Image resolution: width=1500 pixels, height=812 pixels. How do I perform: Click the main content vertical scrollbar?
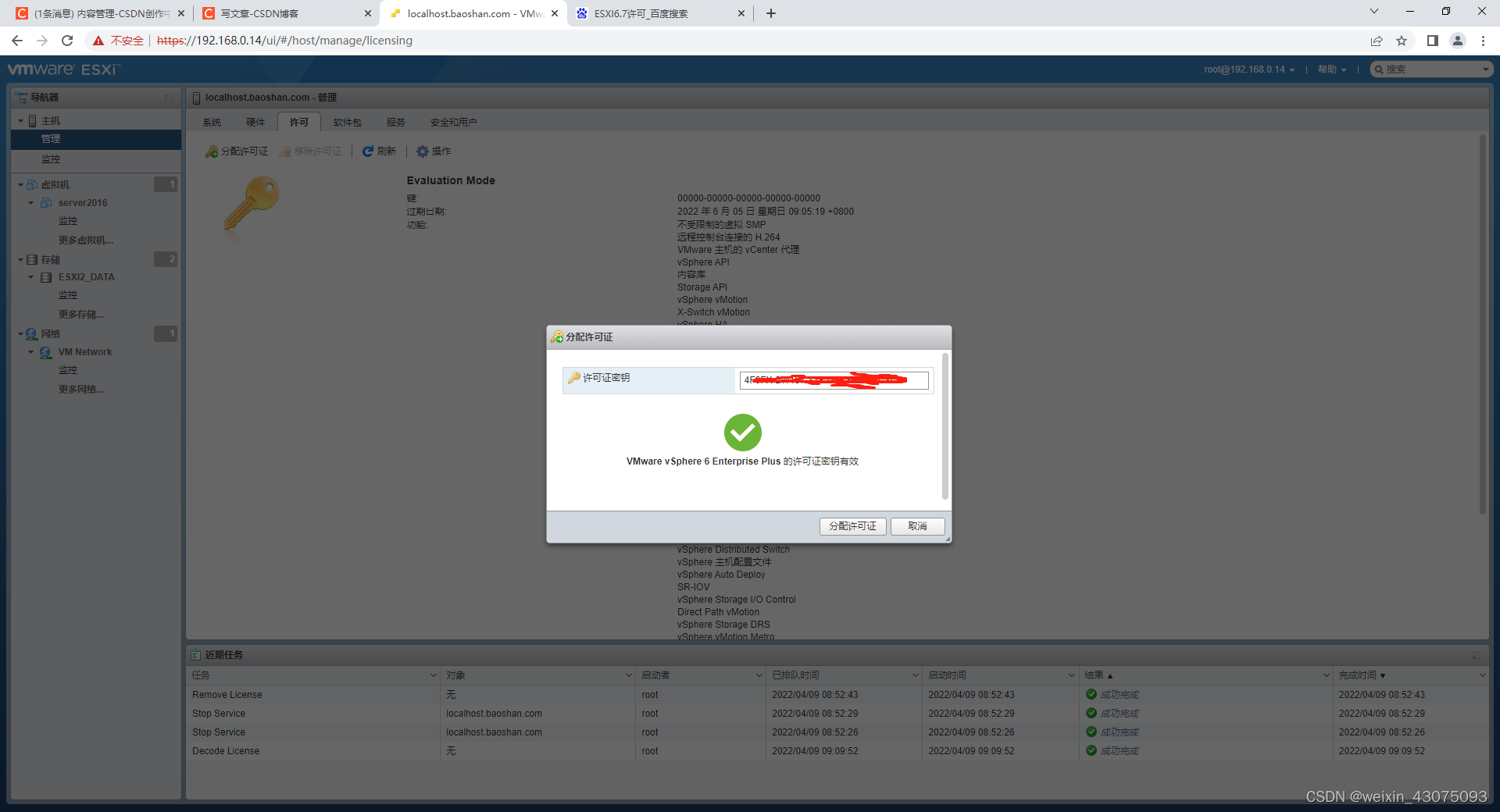(x=1482, y=324)
